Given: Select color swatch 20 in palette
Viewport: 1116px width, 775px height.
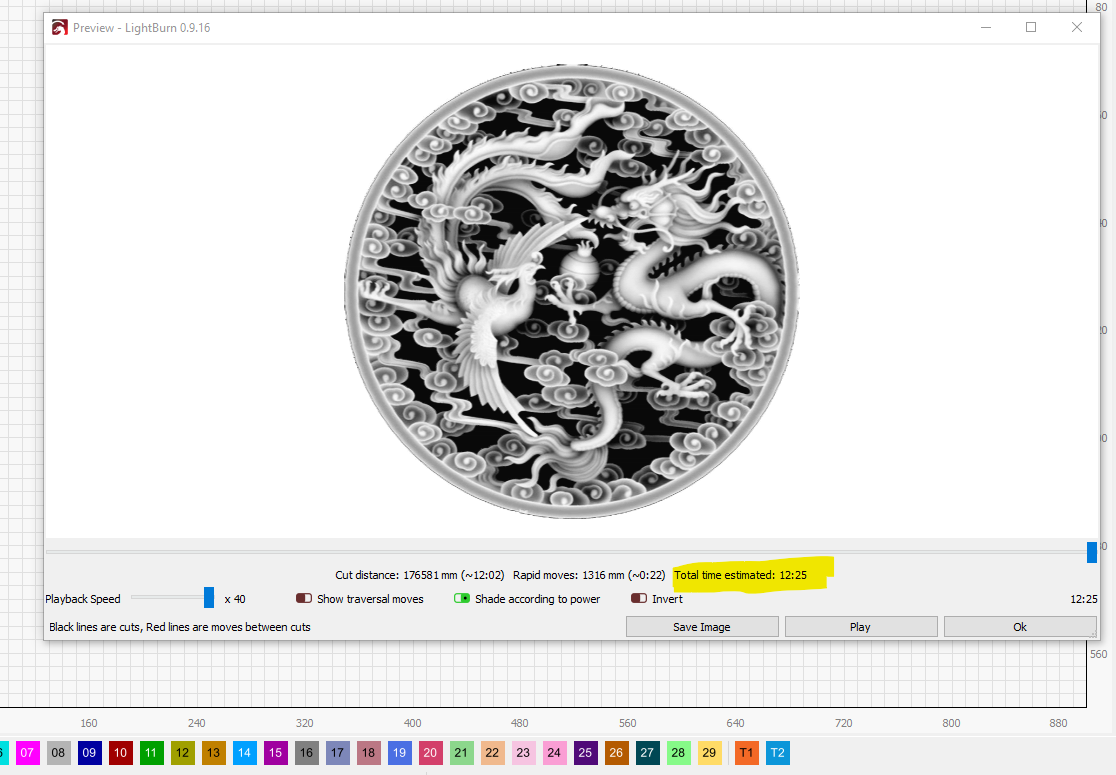Looking at the screenshot, I should pos(430,753).
